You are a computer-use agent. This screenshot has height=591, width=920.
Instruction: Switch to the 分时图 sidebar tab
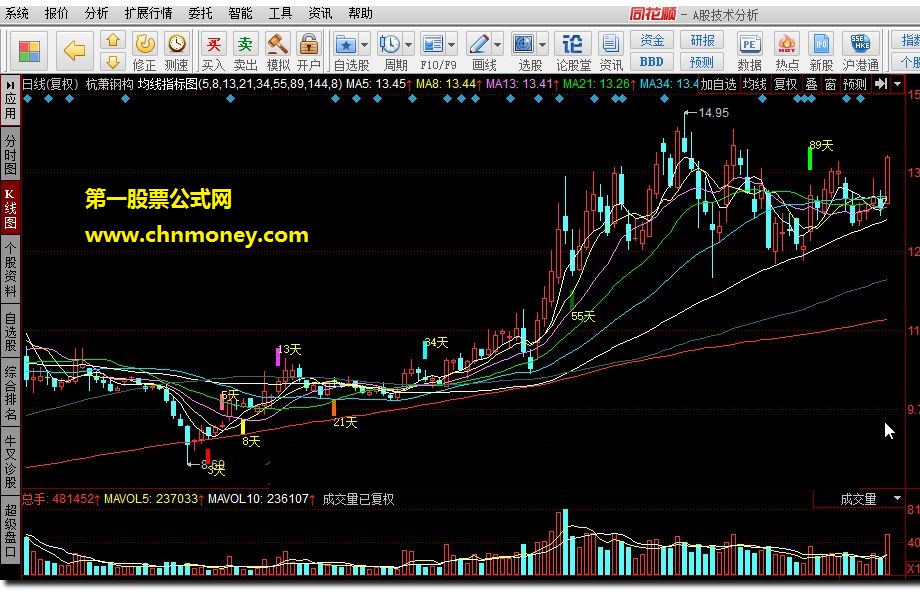11,155
